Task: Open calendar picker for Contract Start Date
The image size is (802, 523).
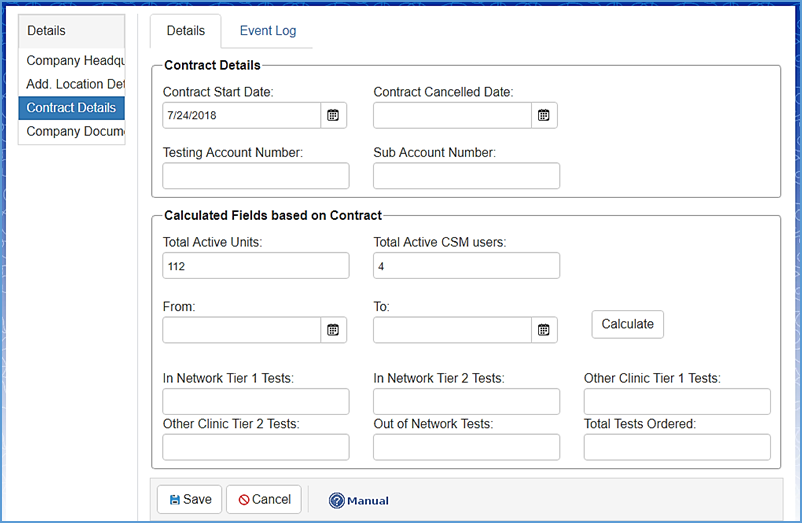Action: coord(334,115)
